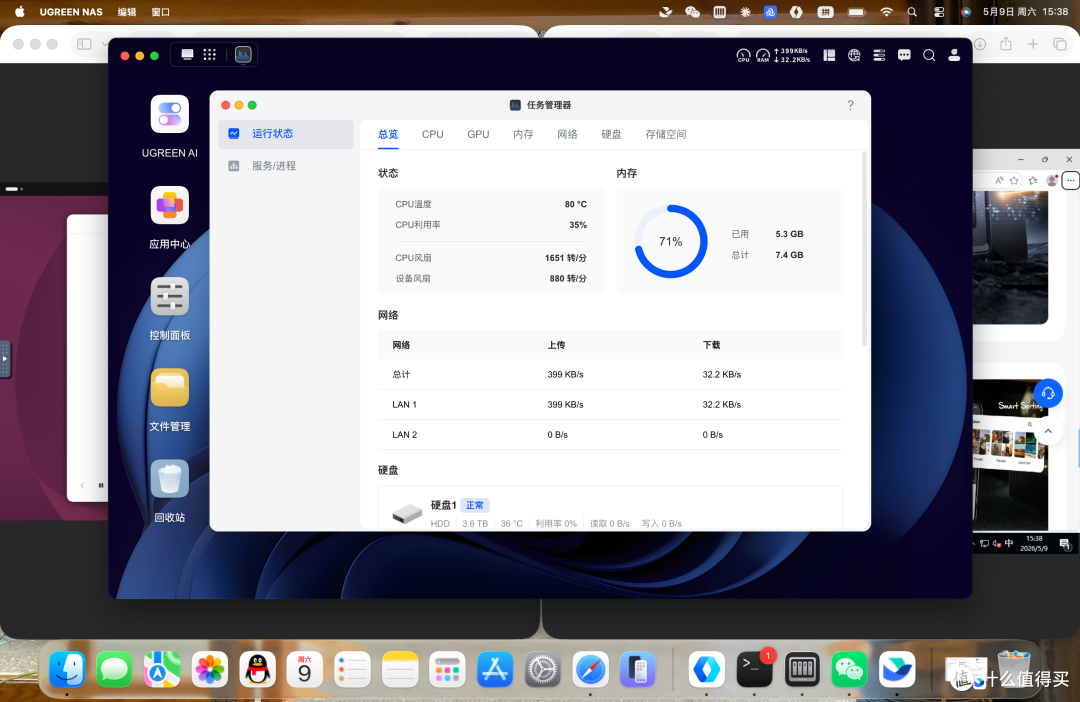Viewport: 1080px width, 702px height.
Task: Open Safari from the Dock
Action: click(590, 669)
